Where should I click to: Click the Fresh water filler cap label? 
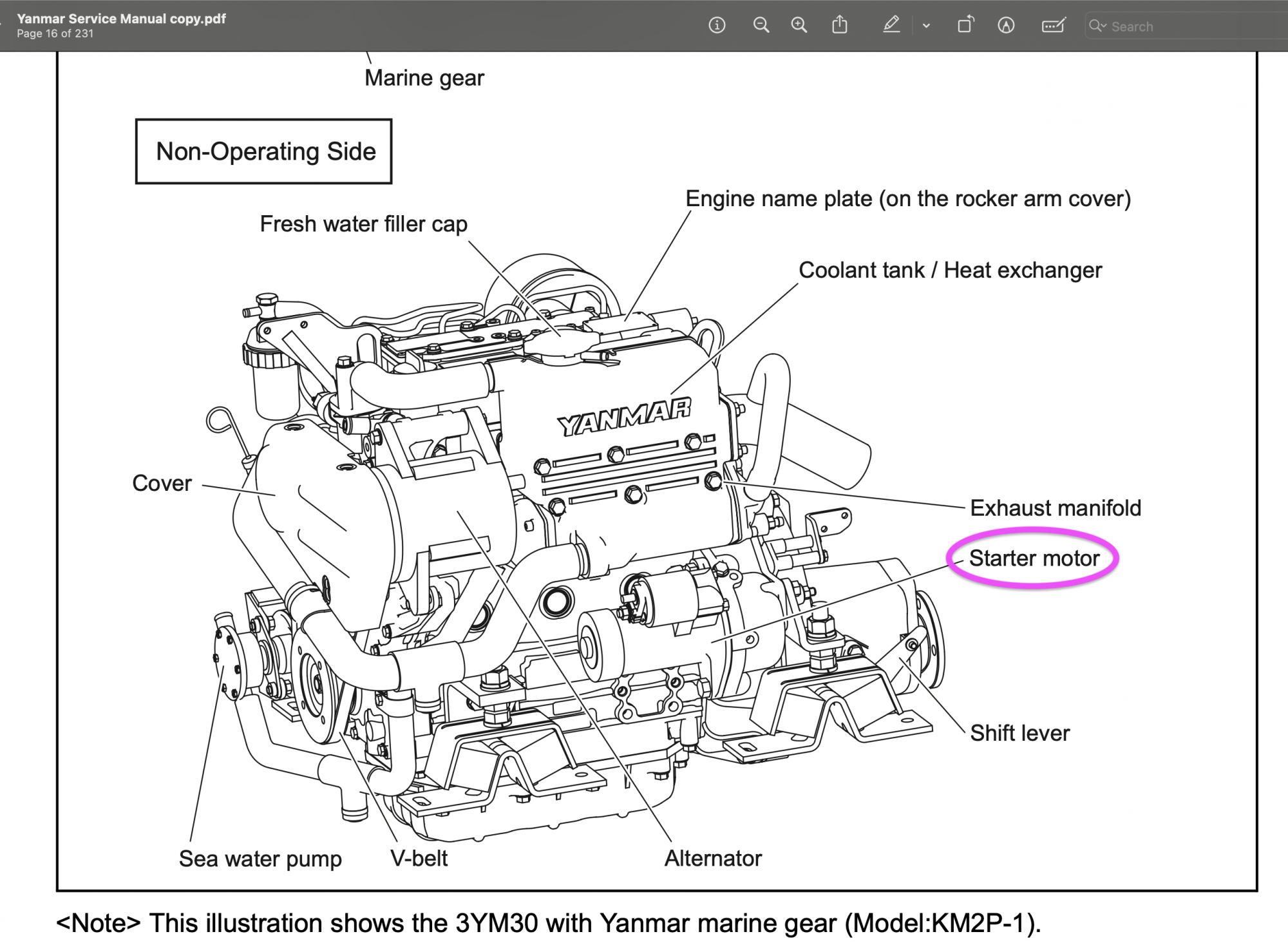[x=363, y=224]
